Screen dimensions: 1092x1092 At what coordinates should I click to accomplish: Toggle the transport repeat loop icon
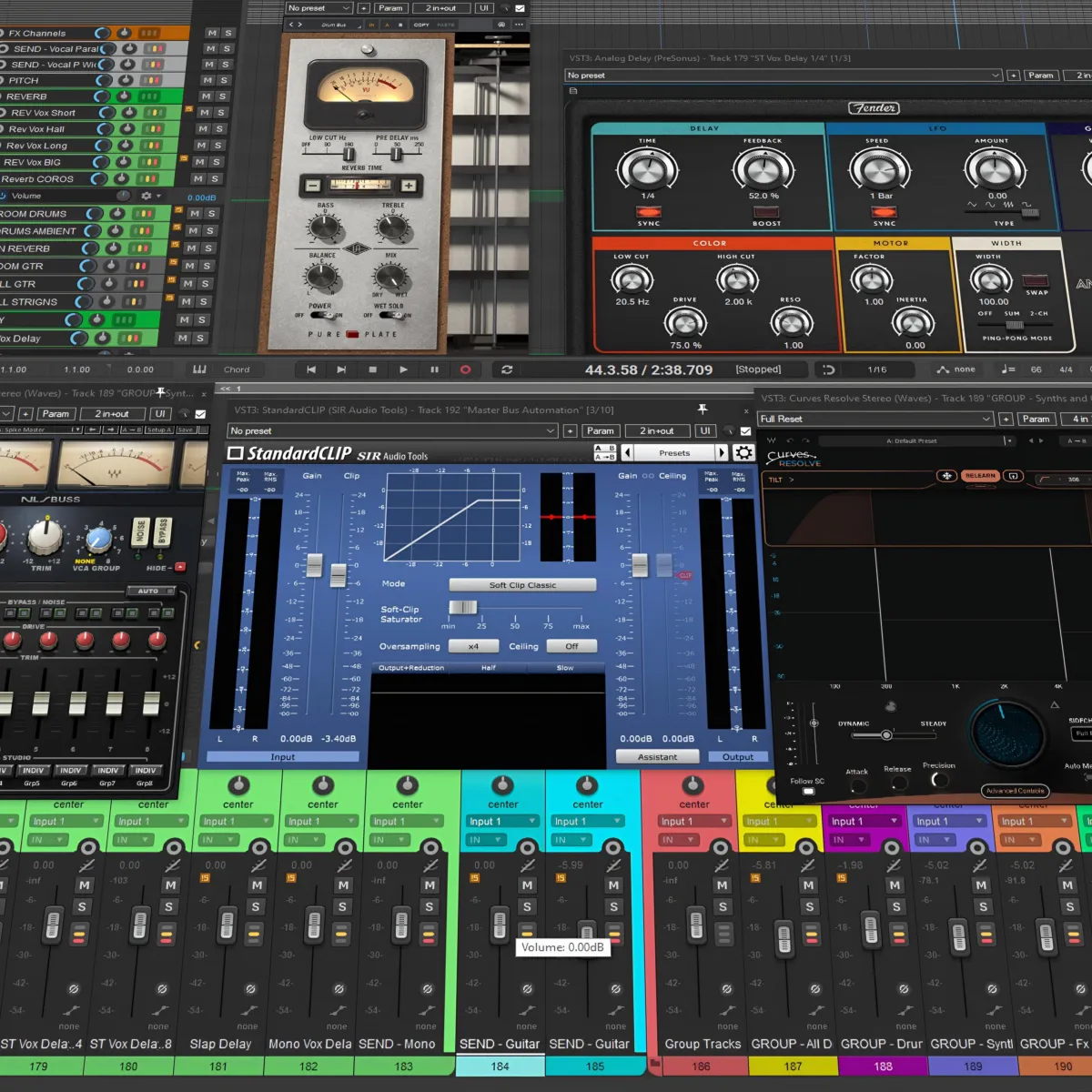pyautogui.click(x=507, y=369)
